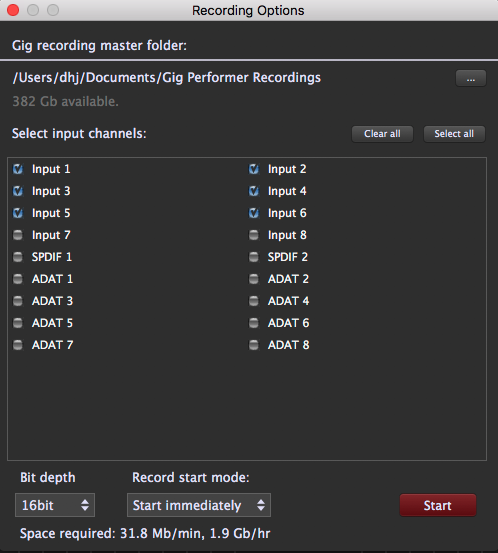This screenshot has height=553, width=498.
Task: Click the Select all button
Action: (x=454, y=134)
